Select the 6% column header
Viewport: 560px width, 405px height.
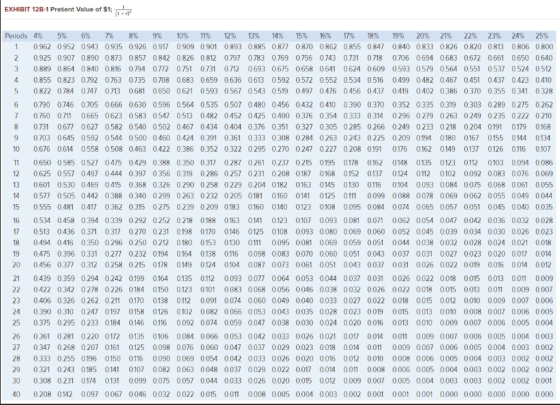click(85, 36)
